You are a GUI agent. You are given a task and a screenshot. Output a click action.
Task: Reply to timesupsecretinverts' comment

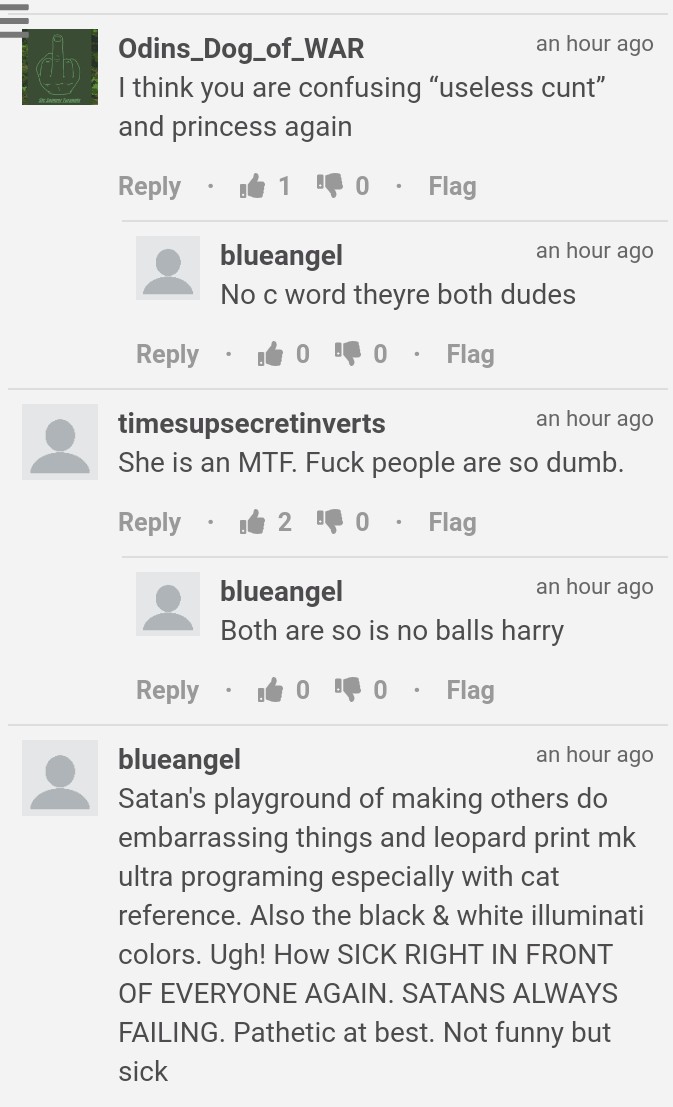tap(150, 522)
